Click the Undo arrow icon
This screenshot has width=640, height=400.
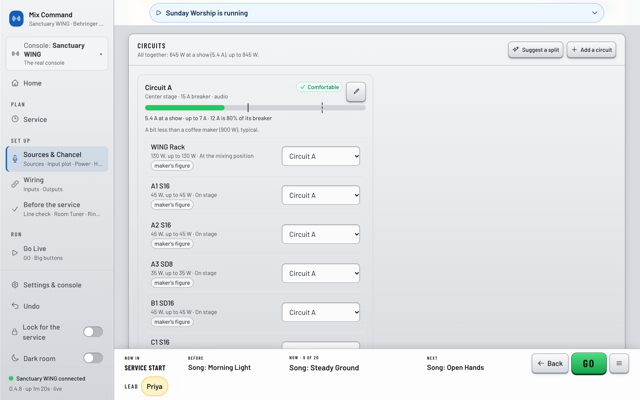coord(15,306)
